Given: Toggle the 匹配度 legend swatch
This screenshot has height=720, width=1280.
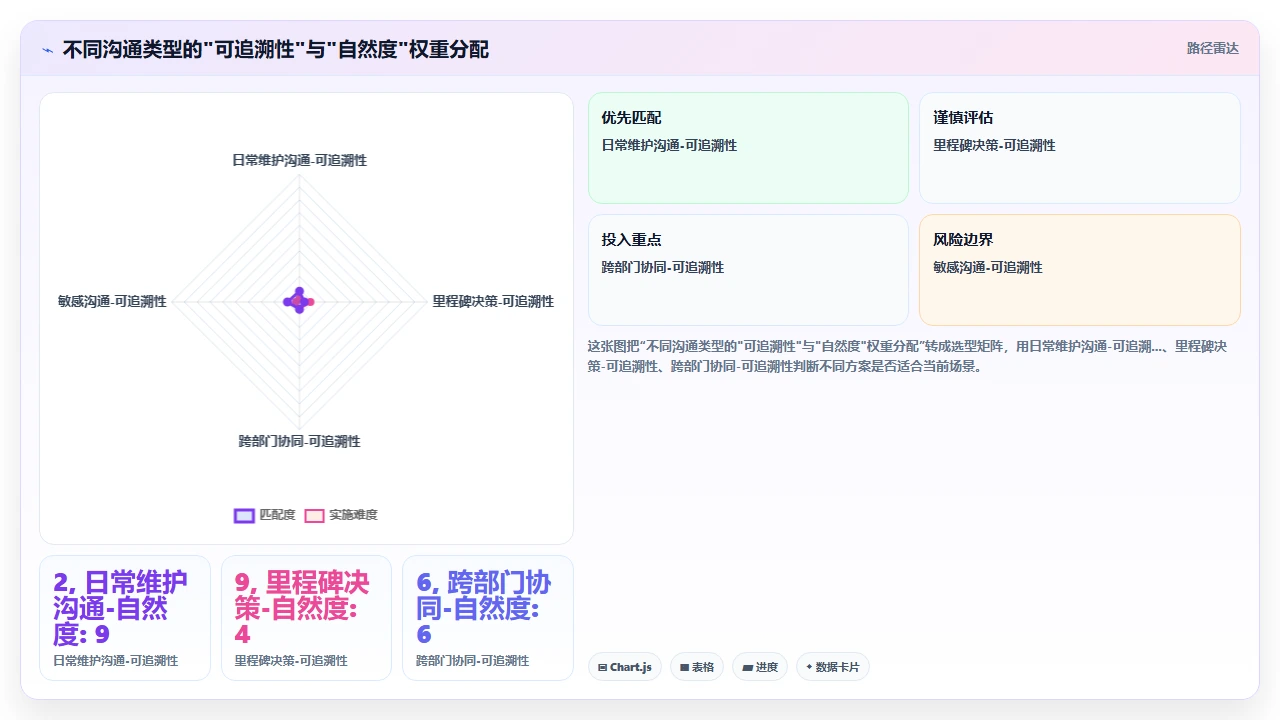Looking at the screenshot, I should coord(244,515).
